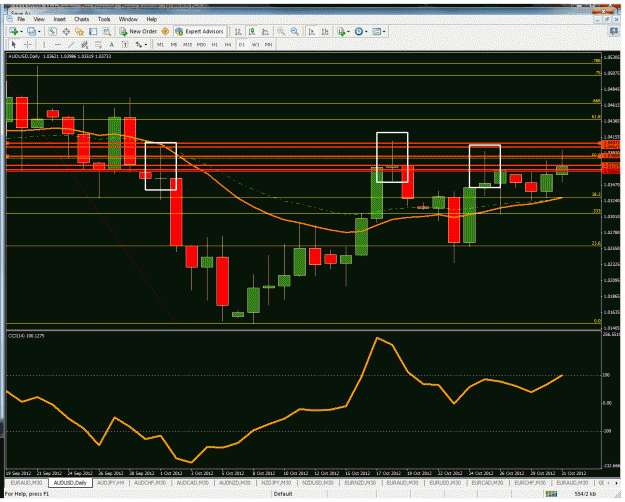Toggle the Terminal window icon
625x502 pixels.
pyautogui.click(x=93, y=31)
